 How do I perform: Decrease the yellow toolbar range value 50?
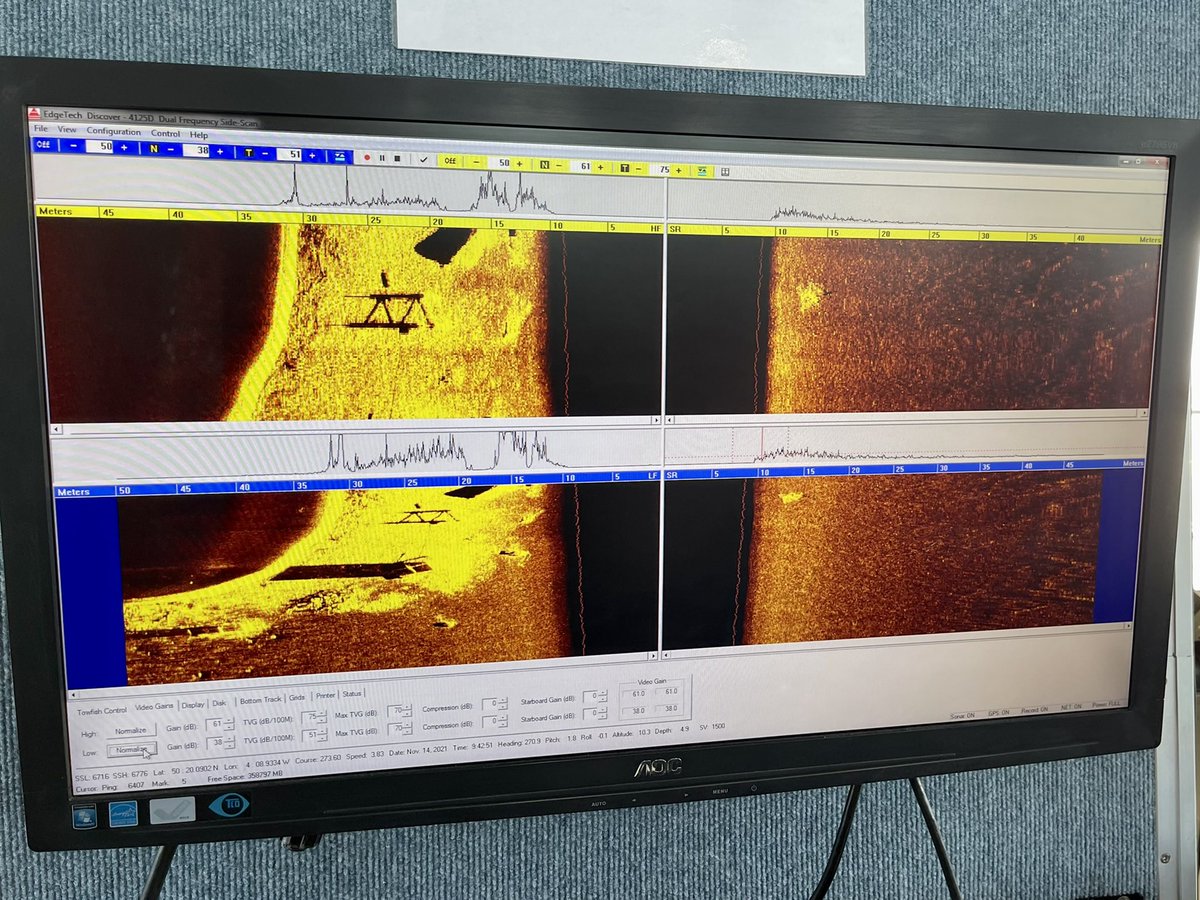coord(477,162)
